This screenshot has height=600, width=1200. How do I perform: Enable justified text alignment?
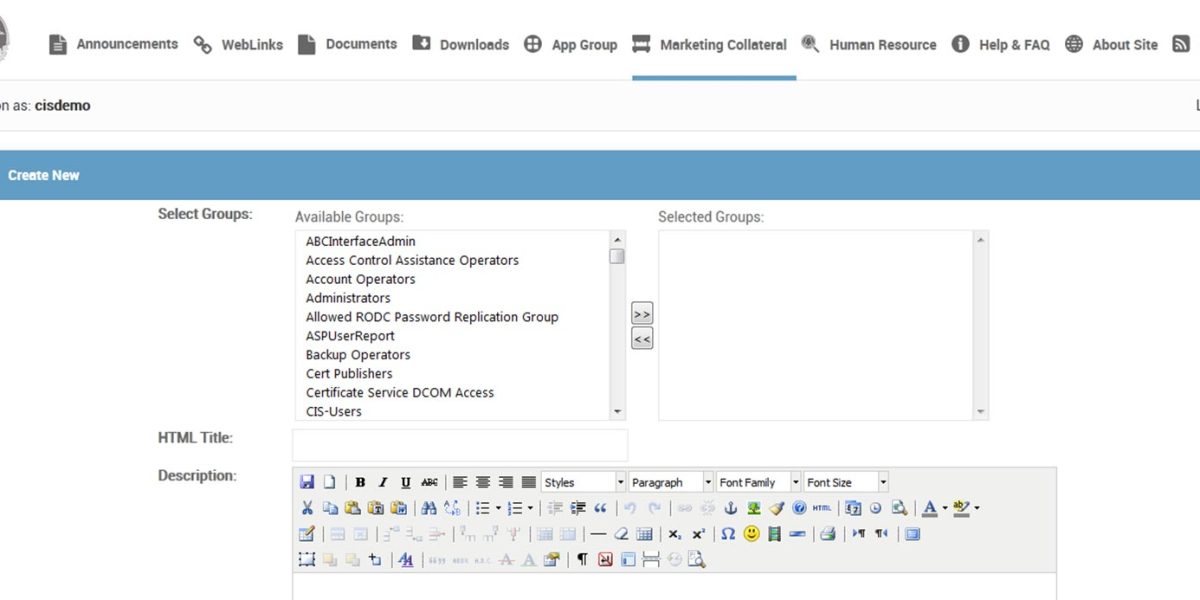coord(527,481)
